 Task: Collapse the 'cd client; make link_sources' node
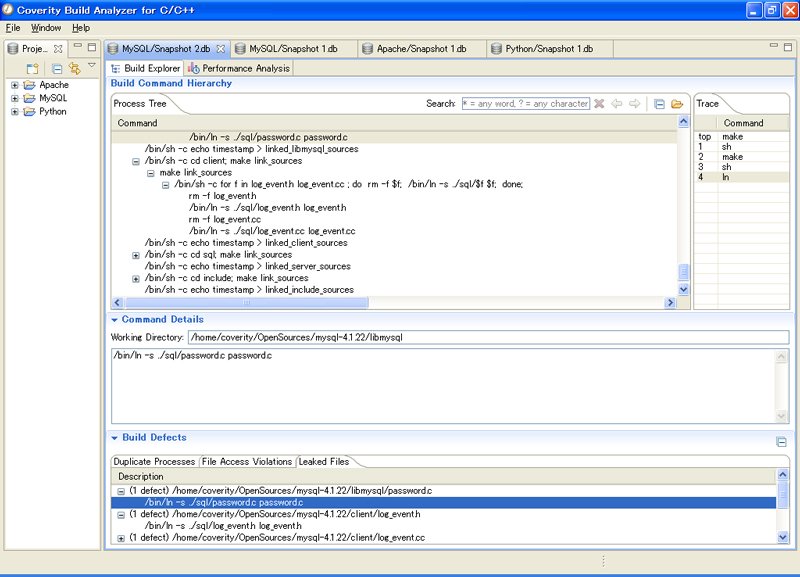point(136,161)
